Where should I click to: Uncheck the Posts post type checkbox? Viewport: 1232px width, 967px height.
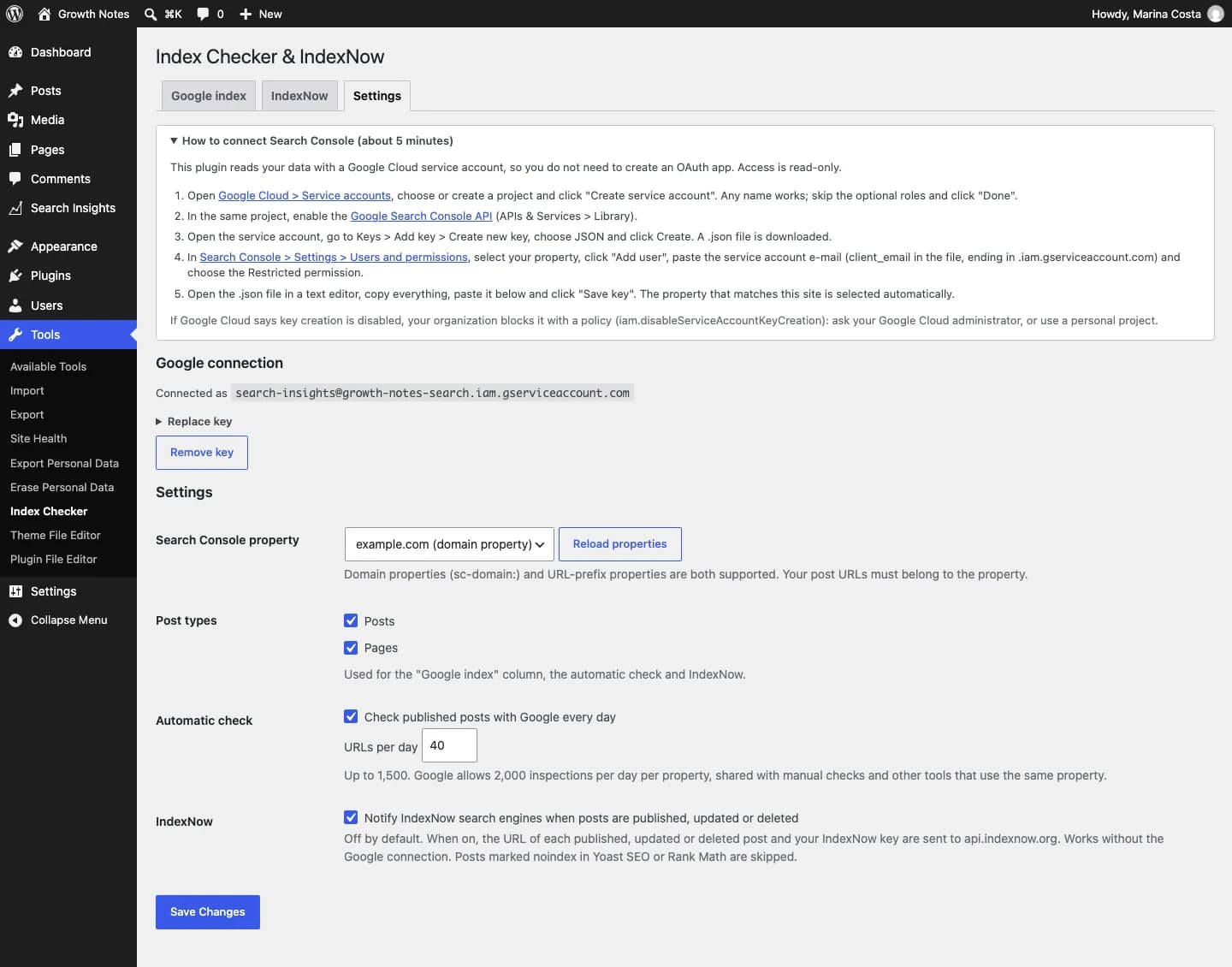pos(351,620)
